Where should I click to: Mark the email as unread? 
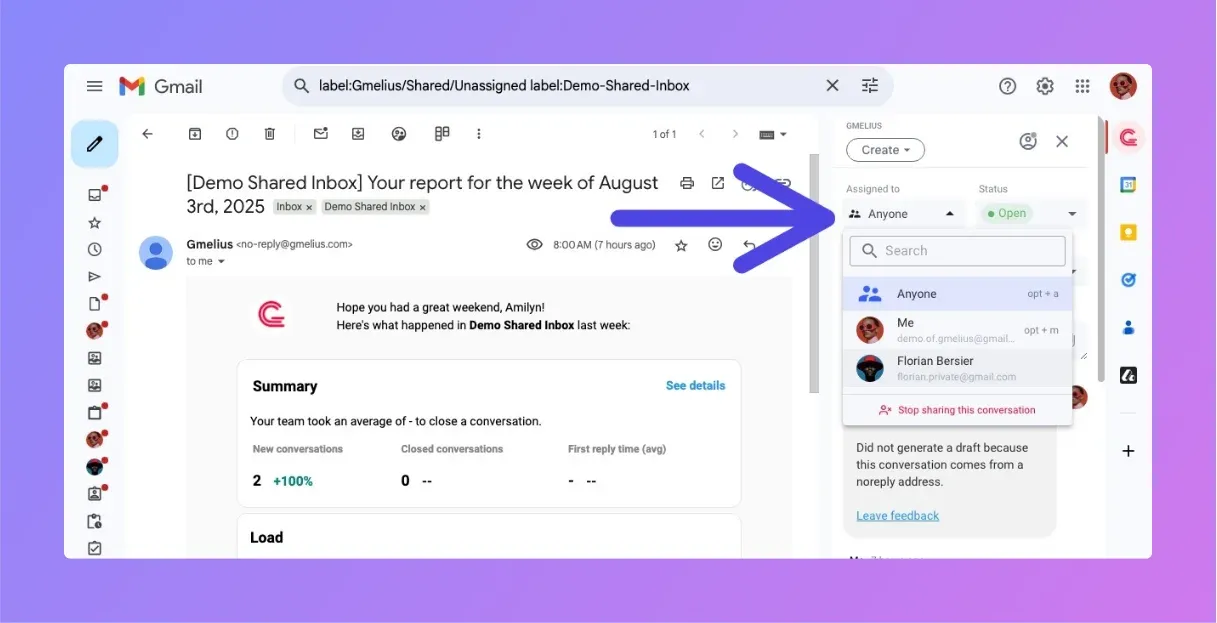coord(321,134)
